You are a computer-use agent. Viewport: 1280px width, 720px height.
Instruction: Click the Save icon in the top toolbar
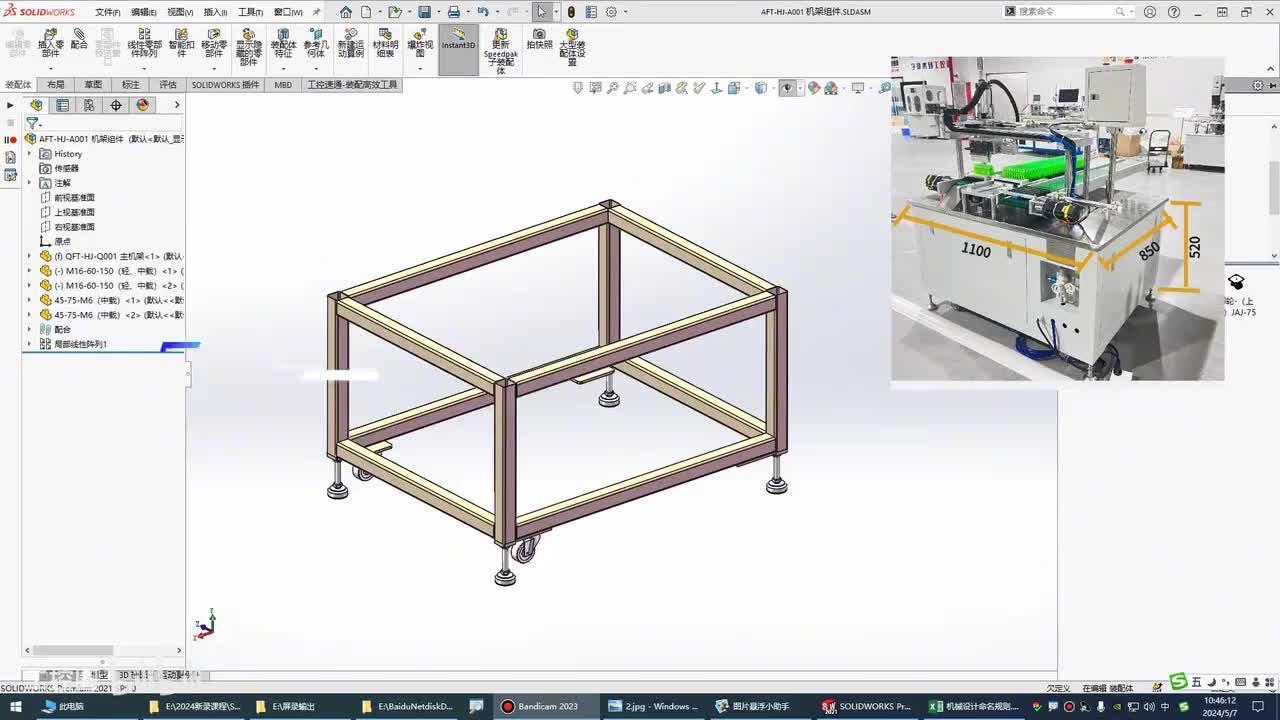coord(424,12)
